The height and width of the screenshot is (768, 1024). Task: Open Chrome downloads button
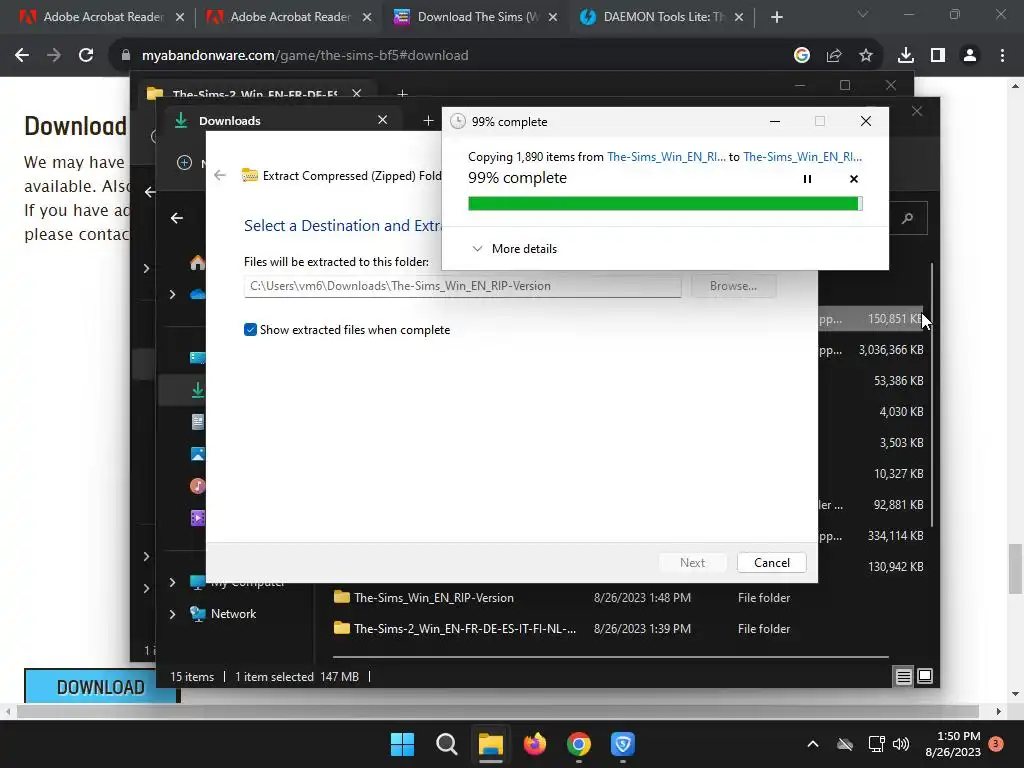tap(906, 56)
